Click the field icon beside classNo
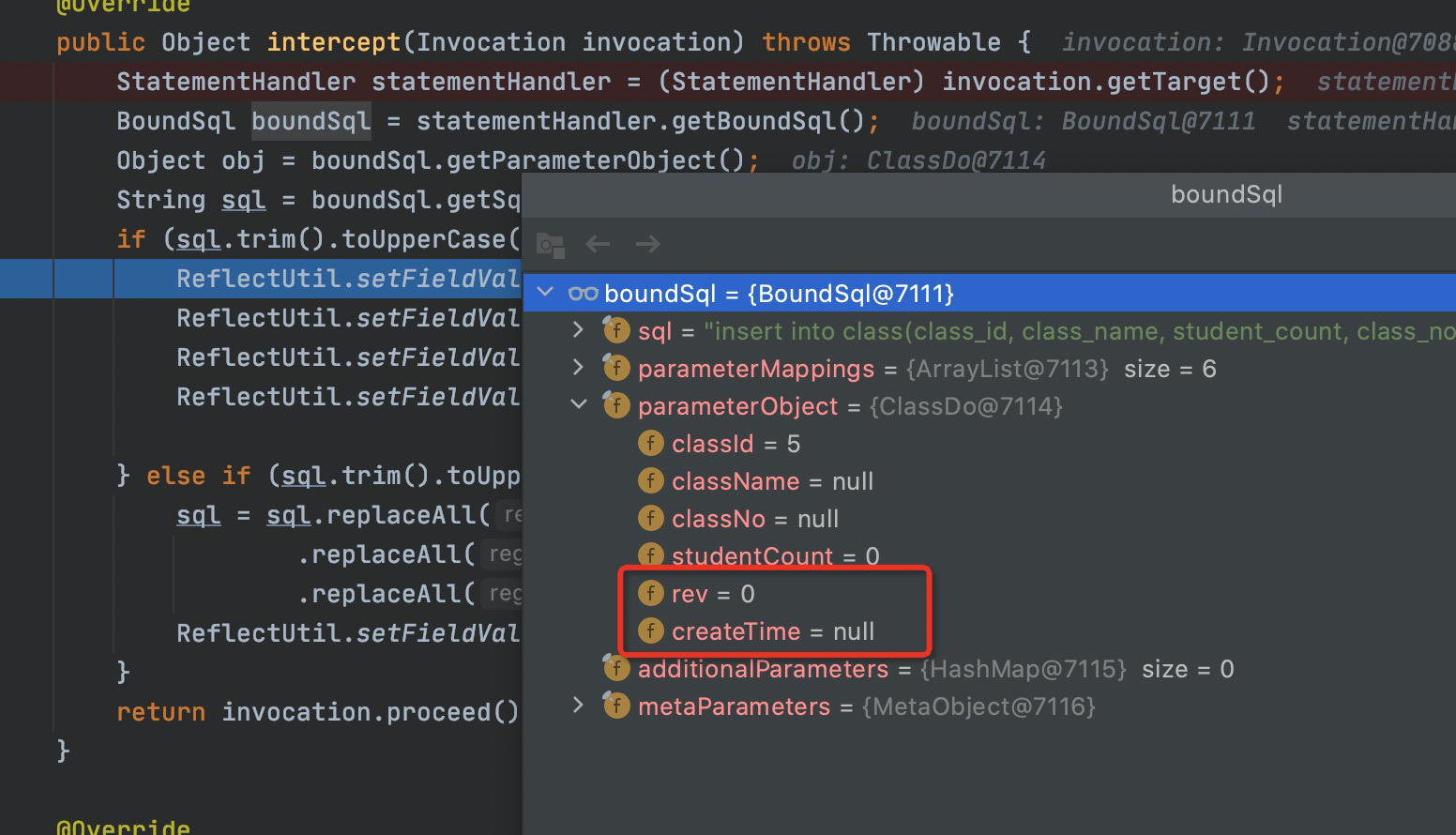 650,518
